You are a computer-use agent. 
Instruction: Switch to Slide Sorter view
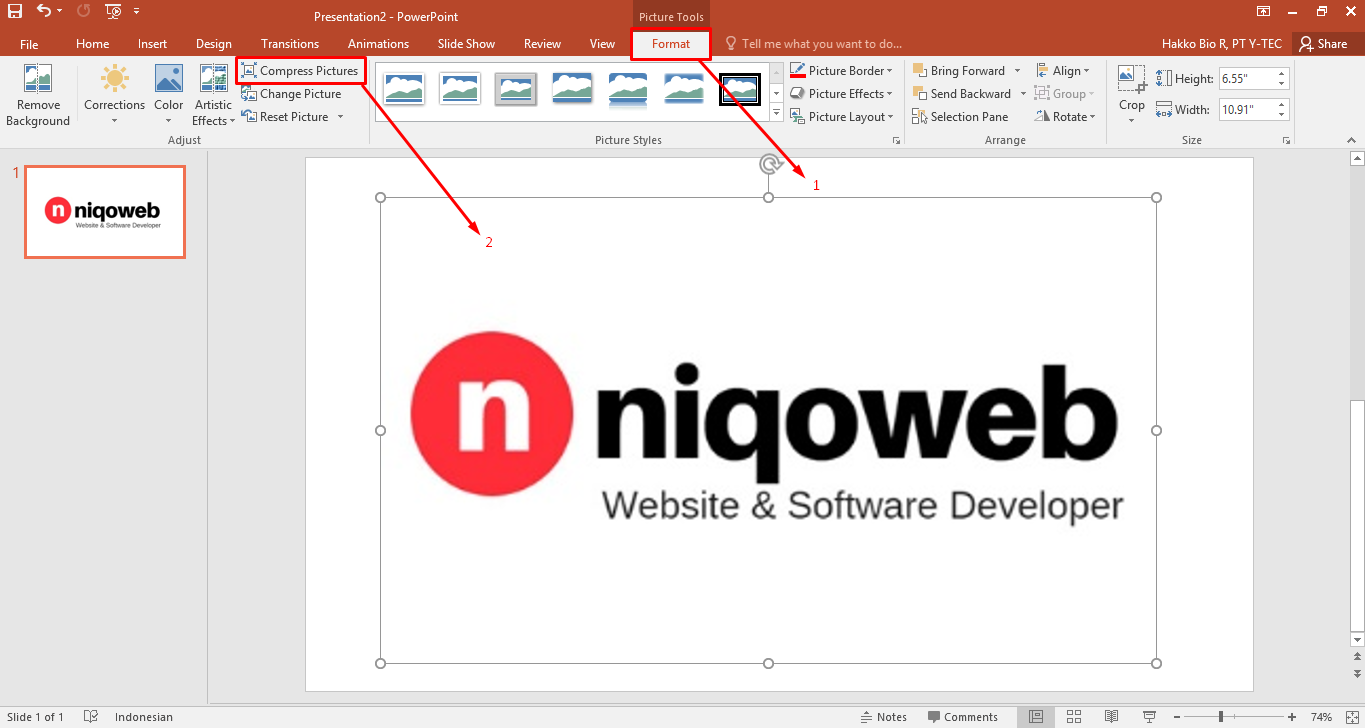[x=1073, y=717]
